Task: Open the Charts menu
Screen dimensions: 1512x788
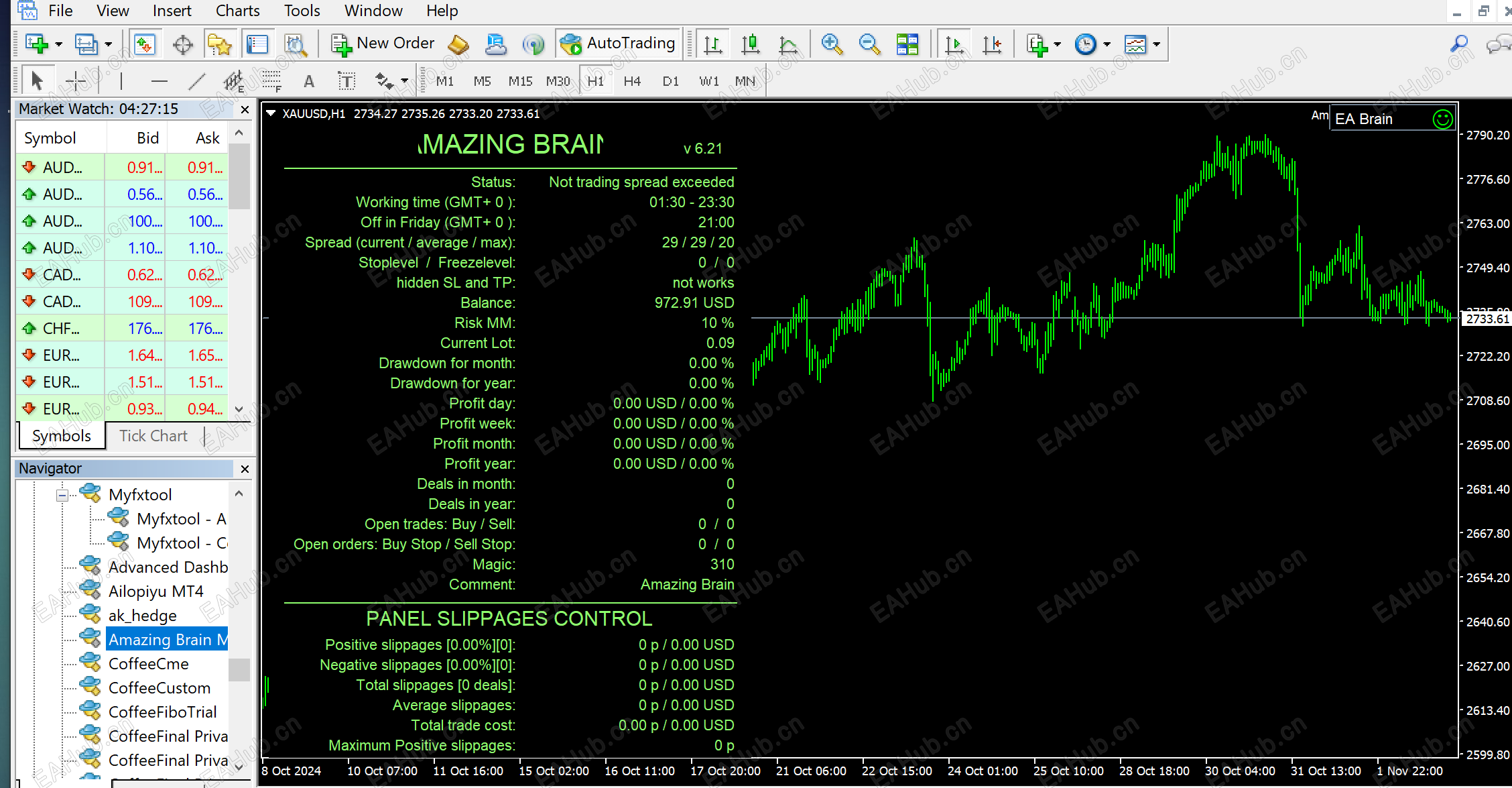Action: click(x=237, y=11)
